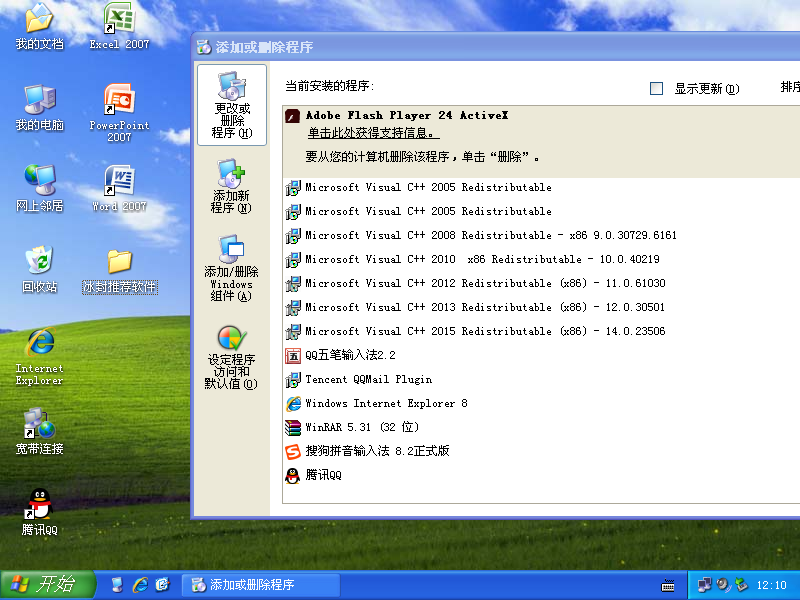Open the Excel 2007 desktop shortcut

tap(119, 27)
